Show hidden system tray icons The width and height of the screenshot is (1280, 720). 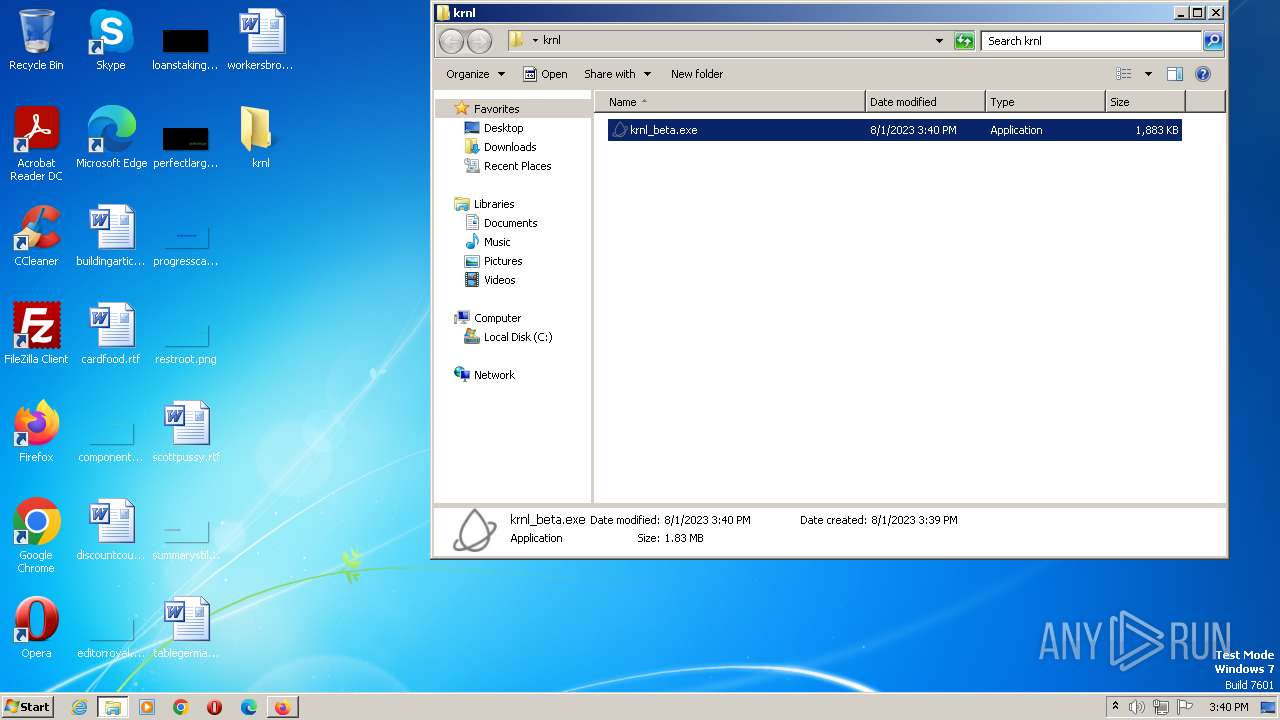point(1115,707)
